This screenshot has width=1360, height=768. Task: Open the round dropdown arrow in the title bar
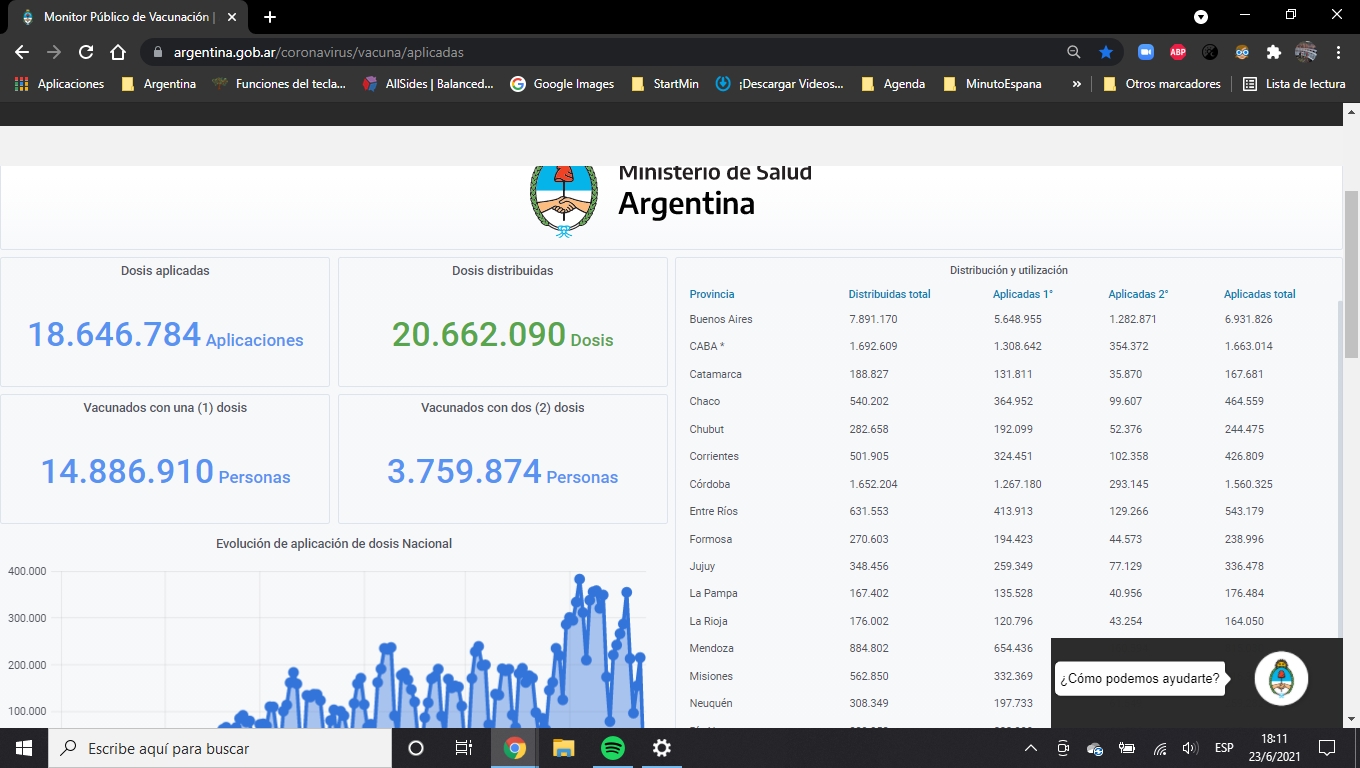tap(1201, 17)
